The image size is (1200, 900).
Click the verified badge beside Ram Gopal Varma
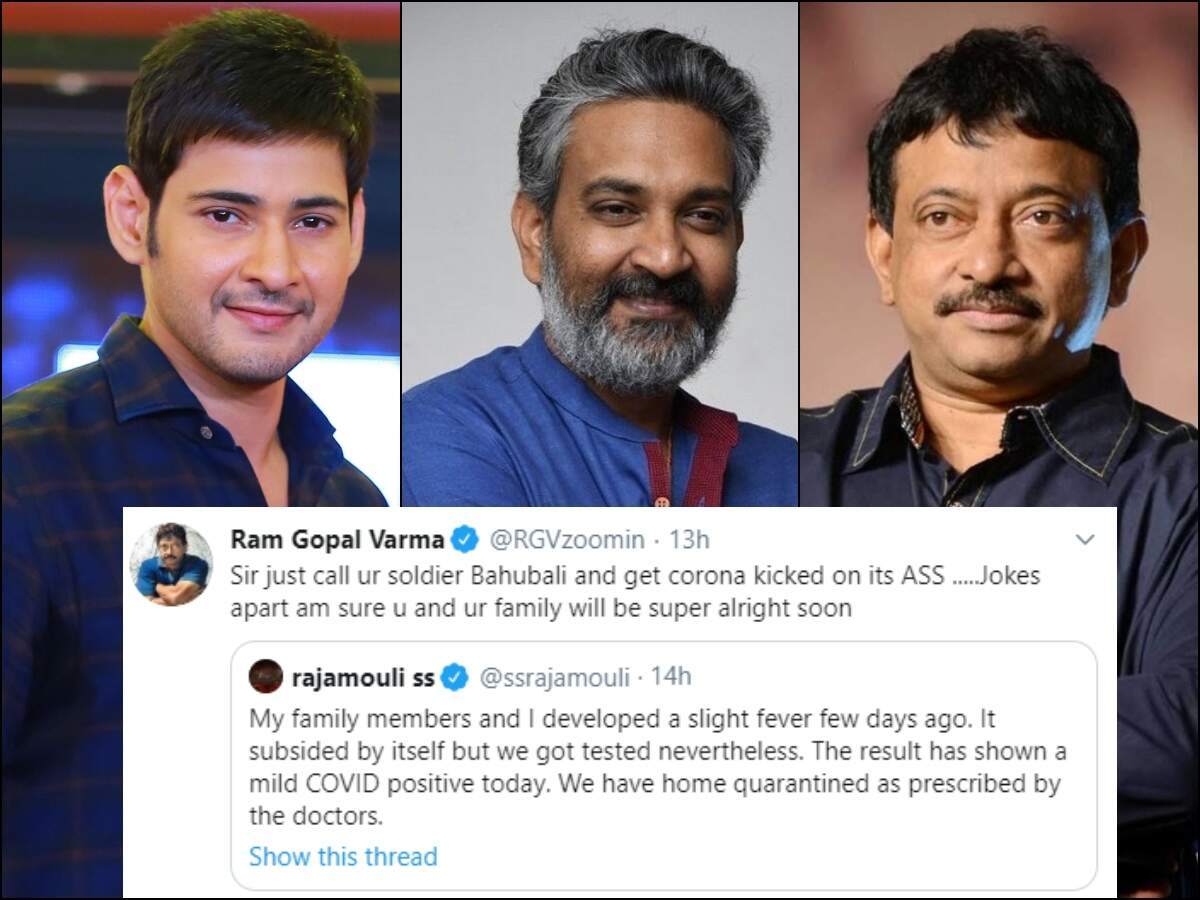coord(463,540)
